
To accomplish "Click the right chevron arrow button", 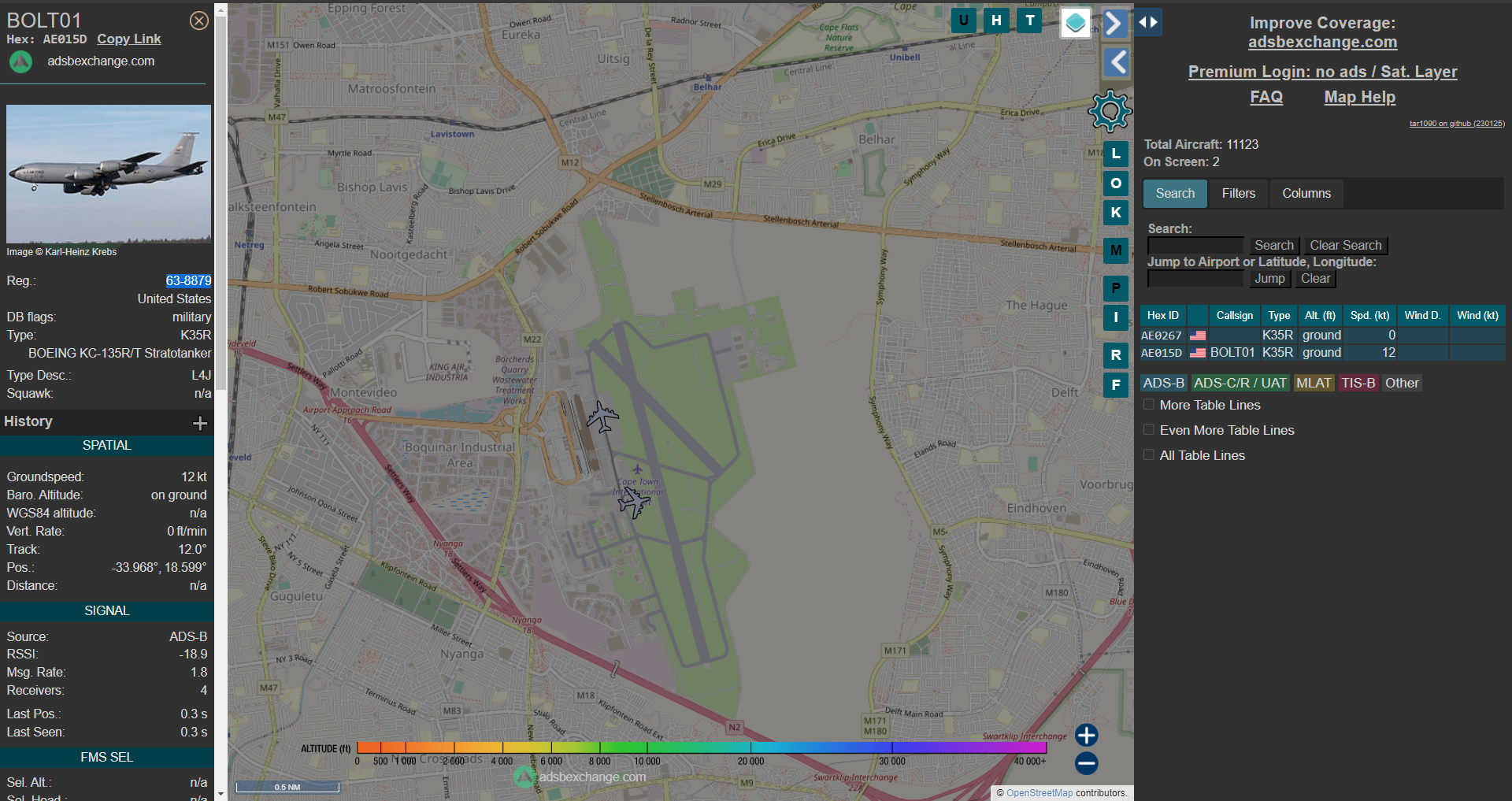I will point(1114,23).
